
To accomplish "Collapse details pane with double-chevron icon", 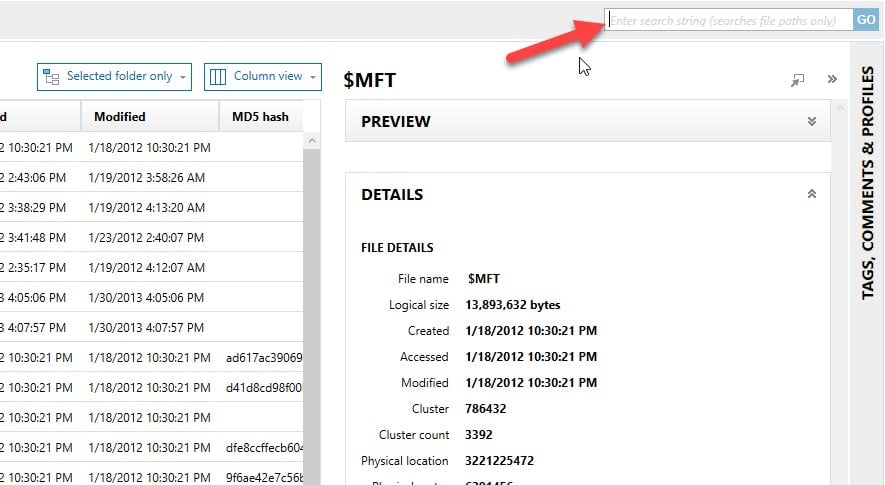I will click(832, 79).
